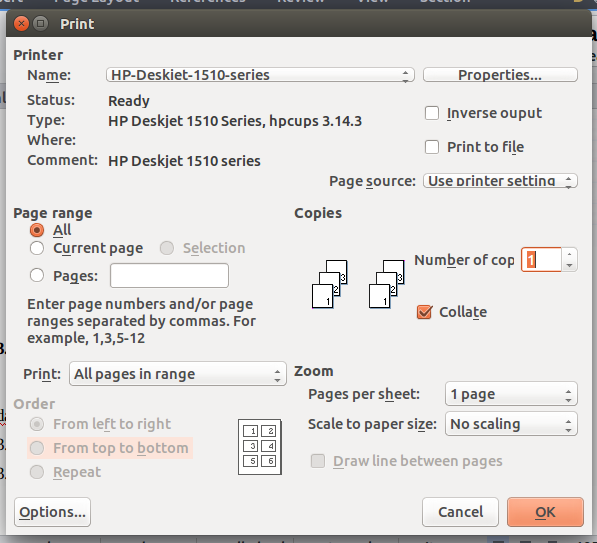Image resolution: width=597 pixels, height=543 pixels.
Task: Select the Pages radio button
Action: coord(37,275)
